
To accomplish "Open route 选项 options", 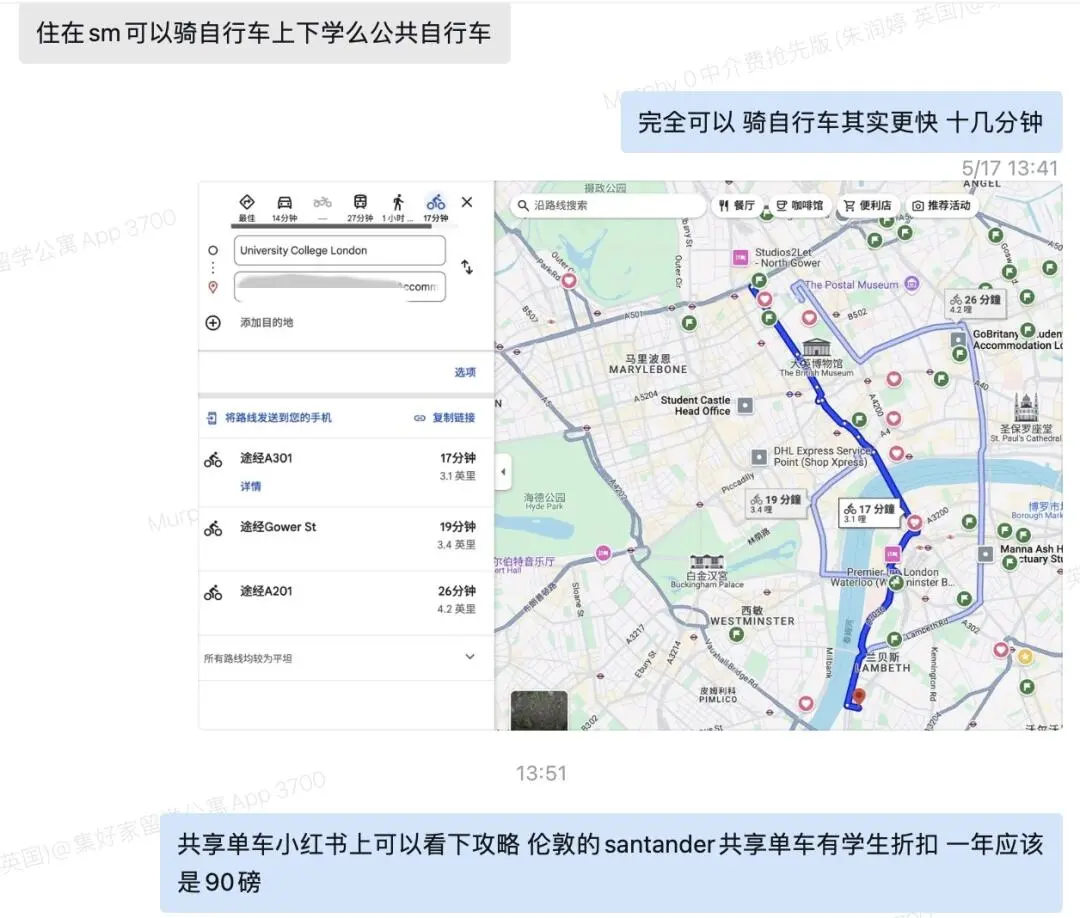I will pyautogui.click(x=465, y=372).
